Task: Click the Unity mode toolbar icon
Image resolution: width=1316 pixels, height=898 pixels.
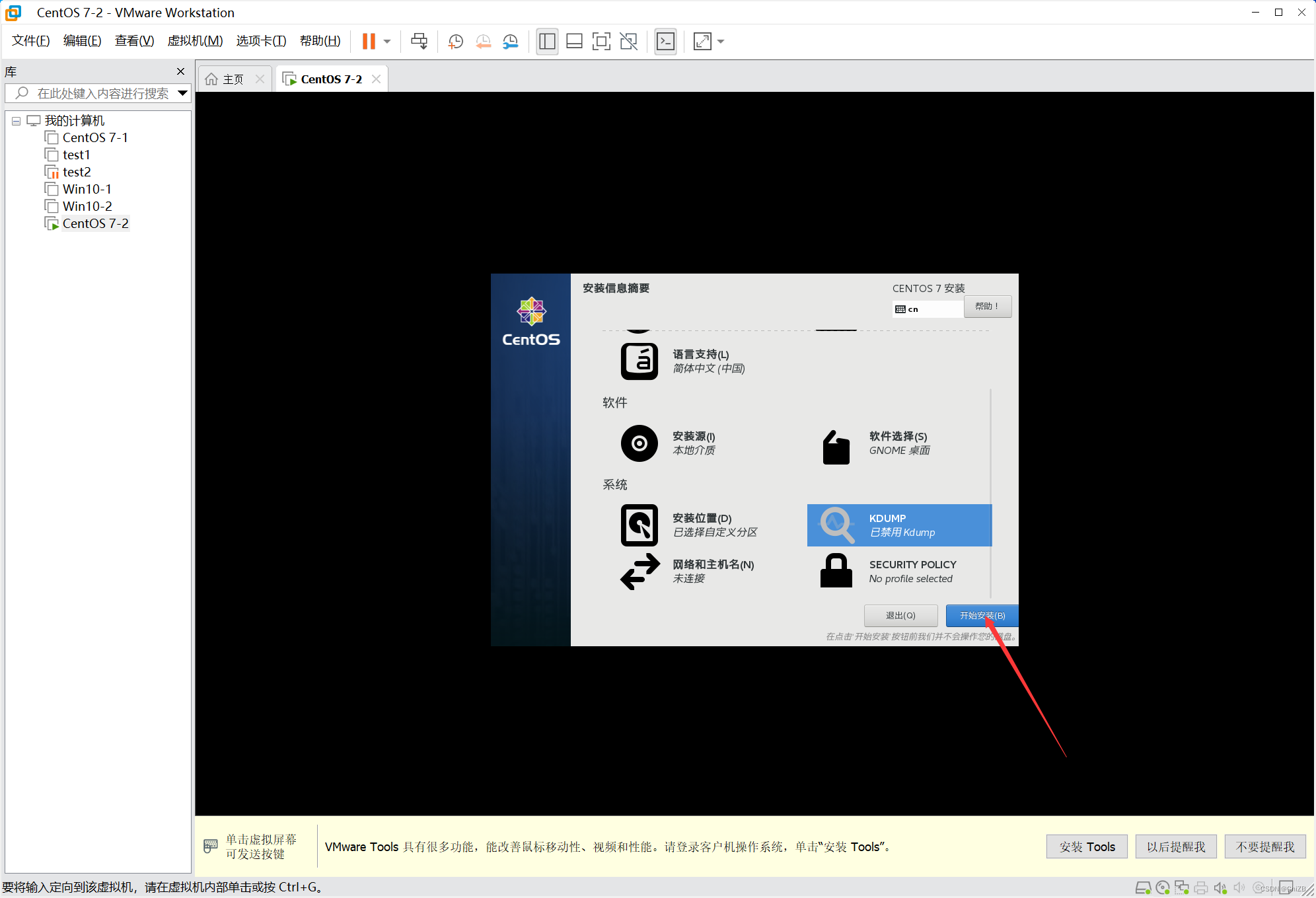Action: coord(628,42)
